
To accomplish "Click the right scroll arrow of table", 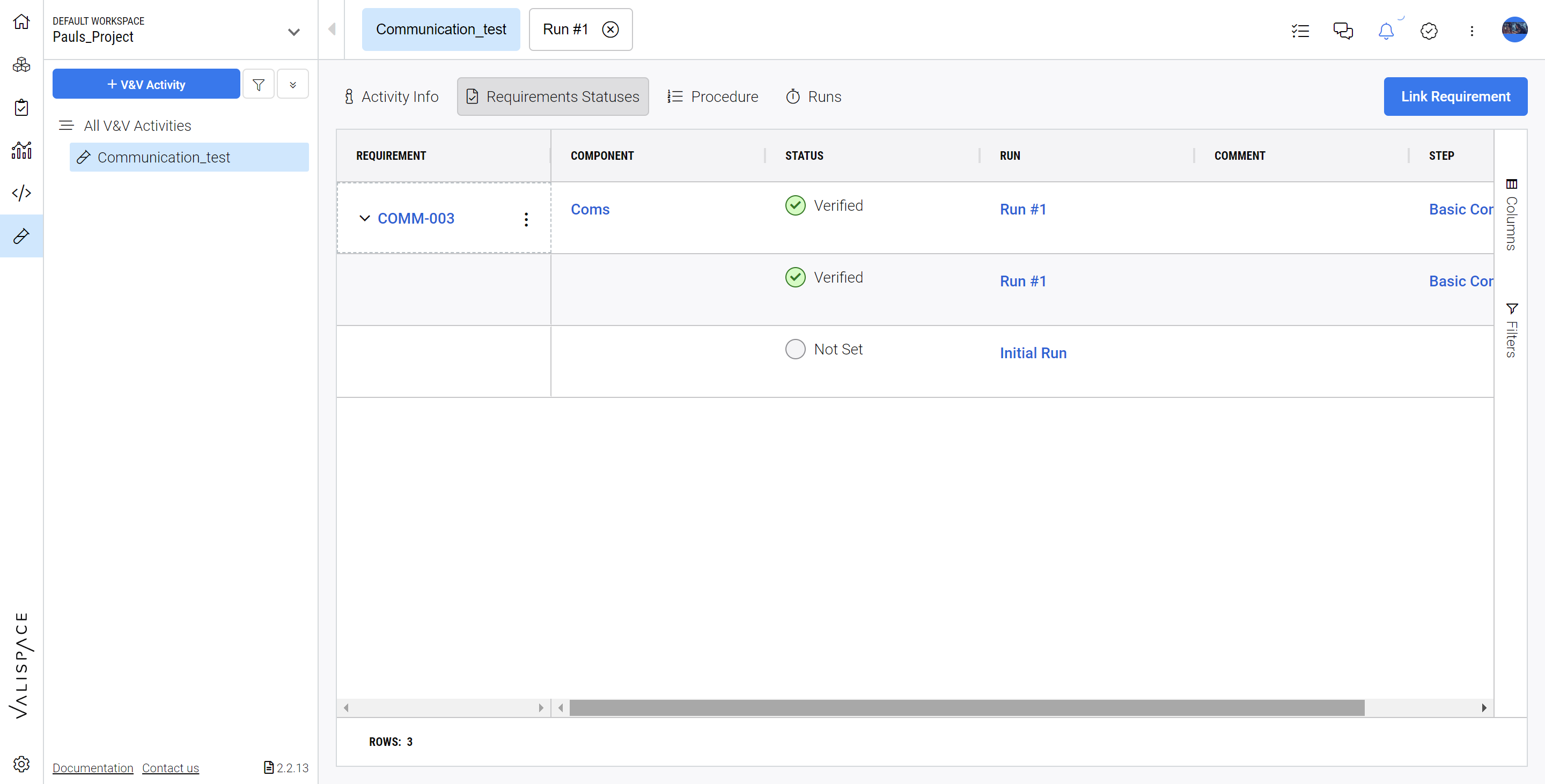I will coord(1484,708).
